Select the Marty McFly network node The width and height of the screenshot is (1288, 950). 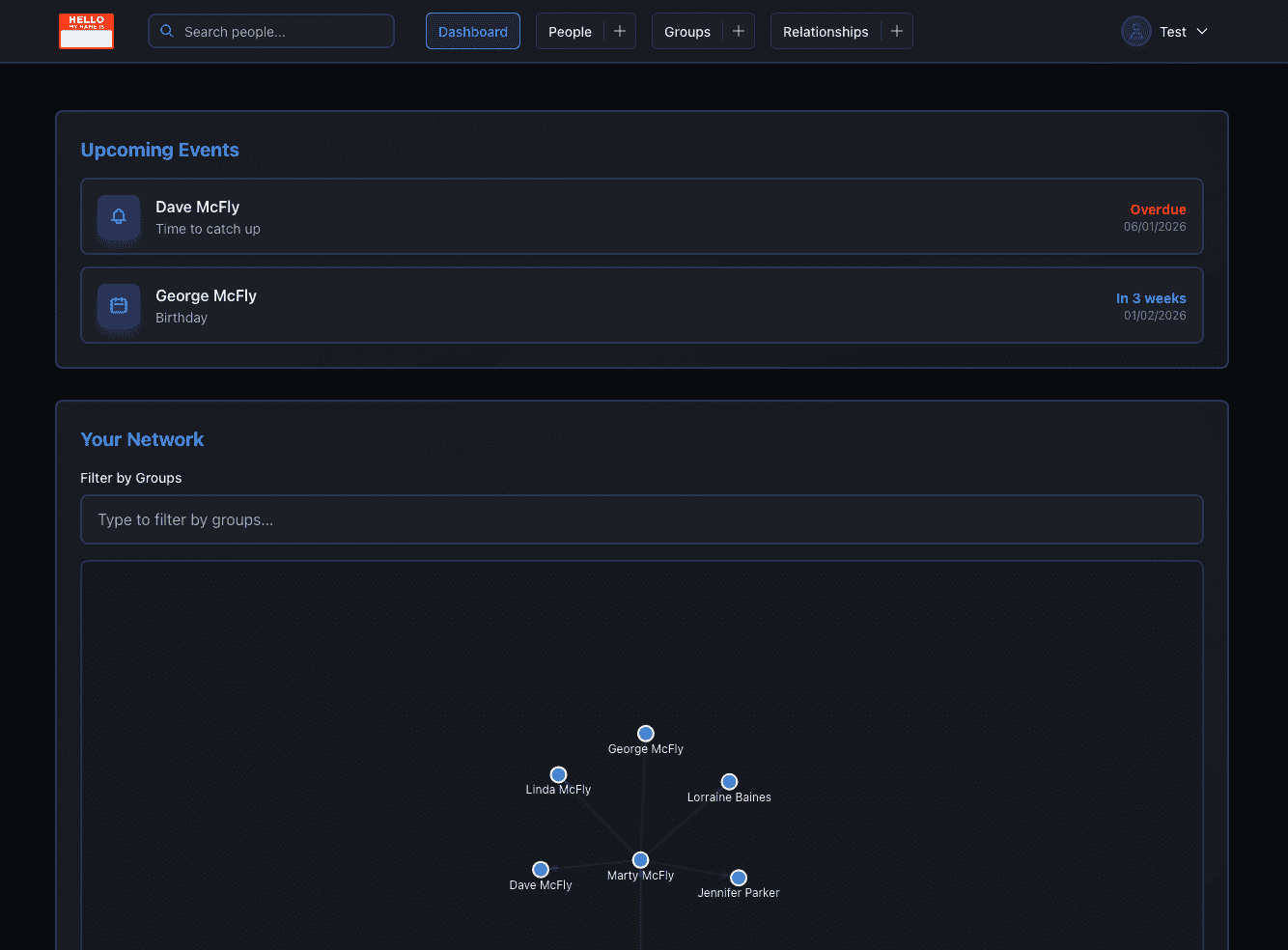pyautogui.click(x=640, y=859)
